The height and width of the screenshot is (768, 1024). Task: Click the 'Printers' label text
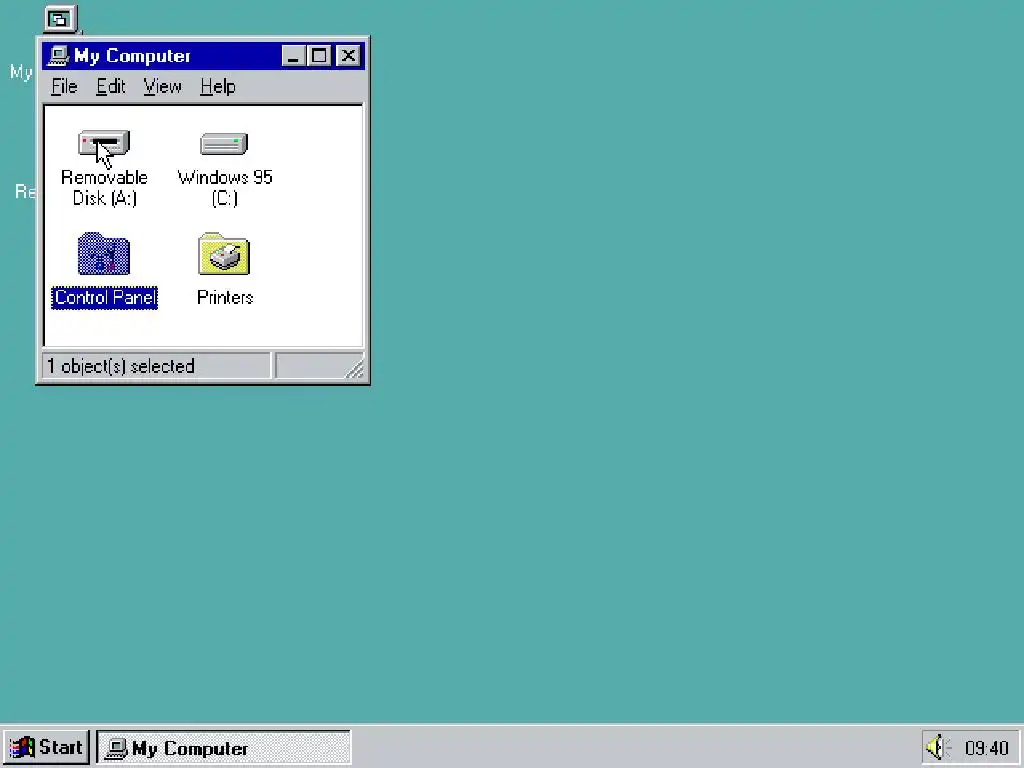coord(225,298)
